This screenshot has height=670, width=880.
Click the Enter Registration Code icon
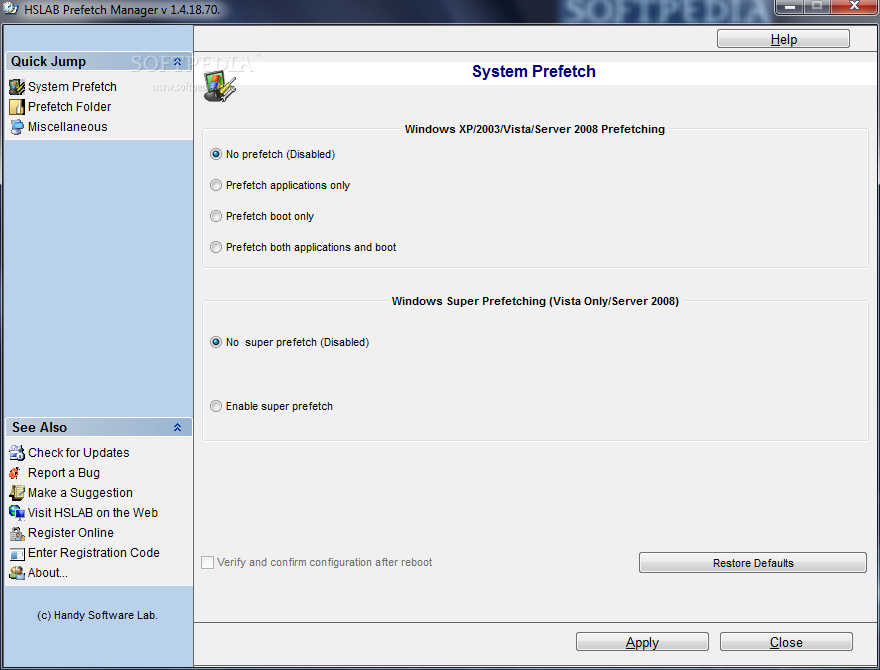pyautogui.click(x=17, y=553)
